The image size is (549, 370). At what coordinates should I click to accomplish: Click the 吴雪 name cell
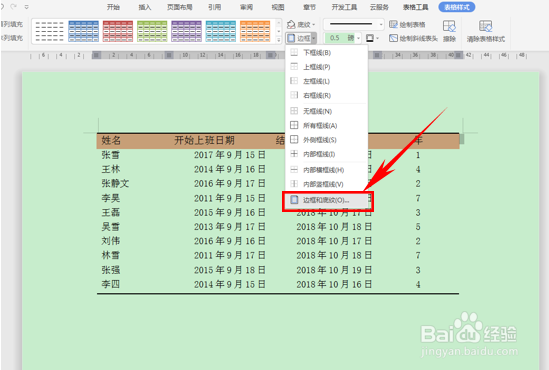tap(111, 227)
